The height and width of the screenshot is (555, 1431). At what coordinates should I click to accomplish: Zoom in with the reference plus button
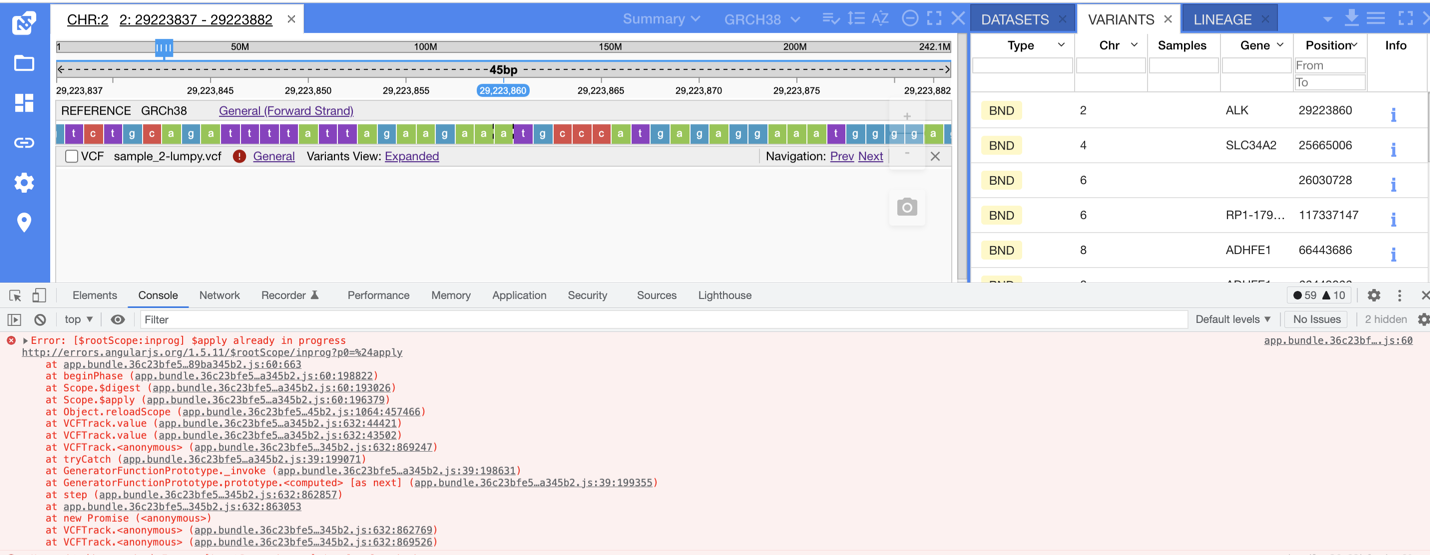(x=907, y=117)
